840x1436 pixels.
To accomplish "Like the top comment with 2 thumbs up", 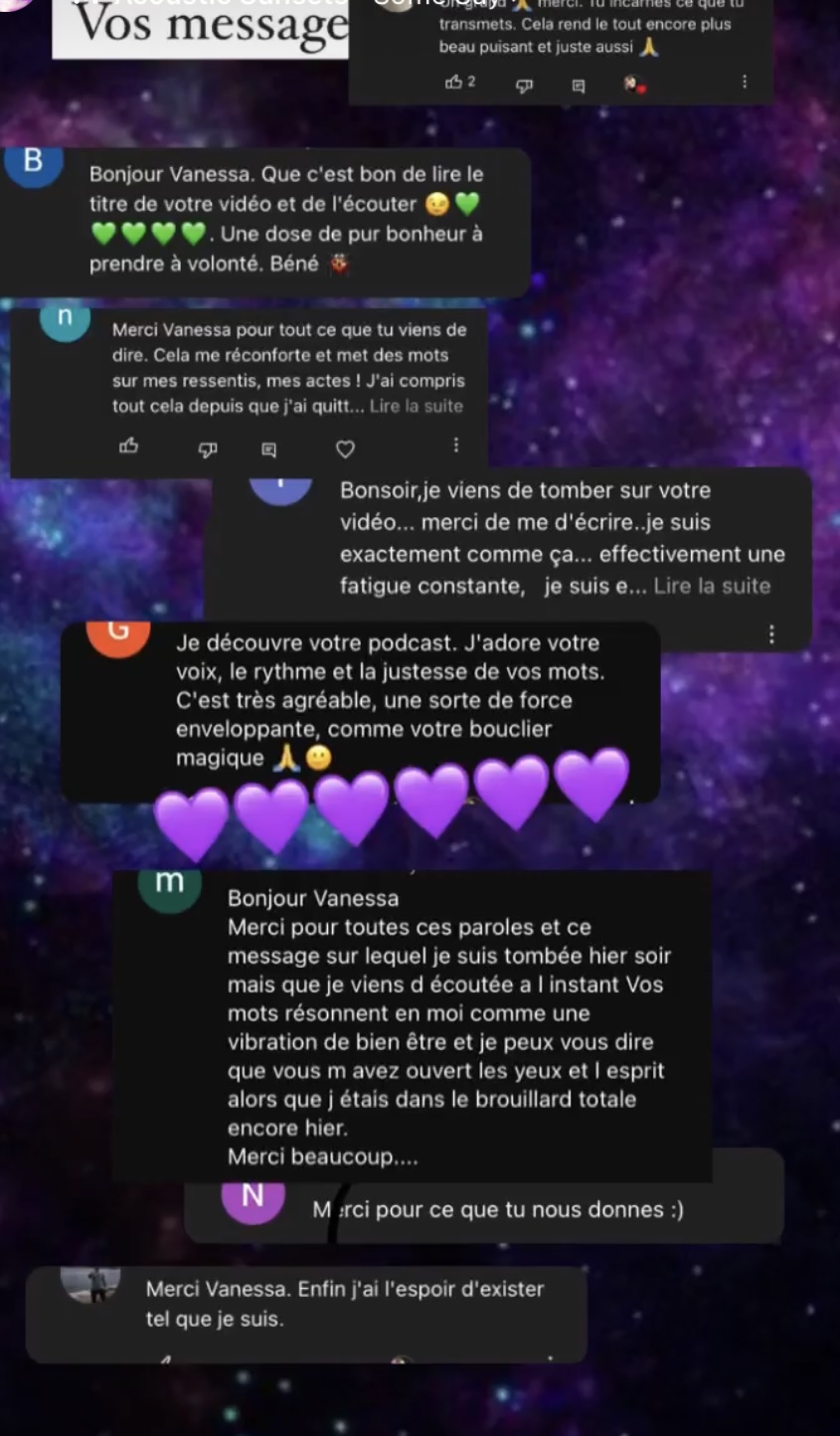I will pyautogui.click(x=454, y=83).
